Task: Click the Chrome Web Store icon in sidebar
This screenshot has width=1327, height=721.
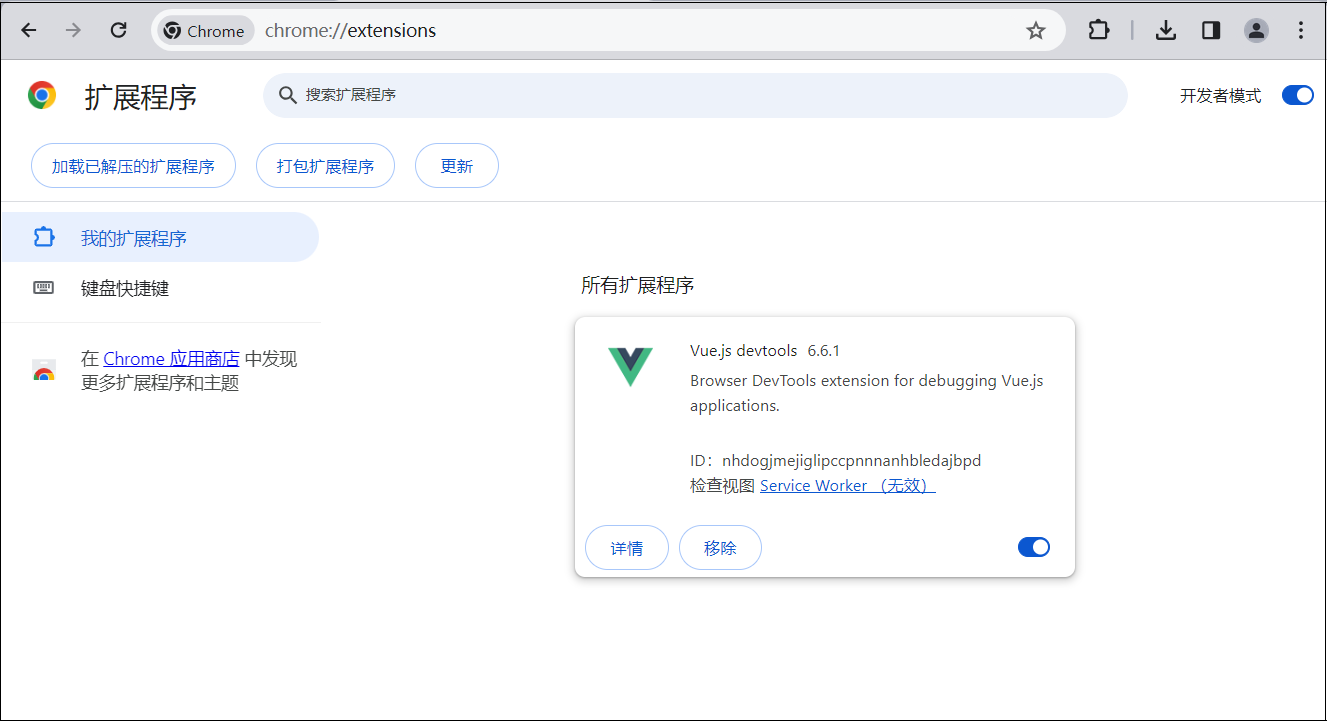Action: click(x=43, y=371)
